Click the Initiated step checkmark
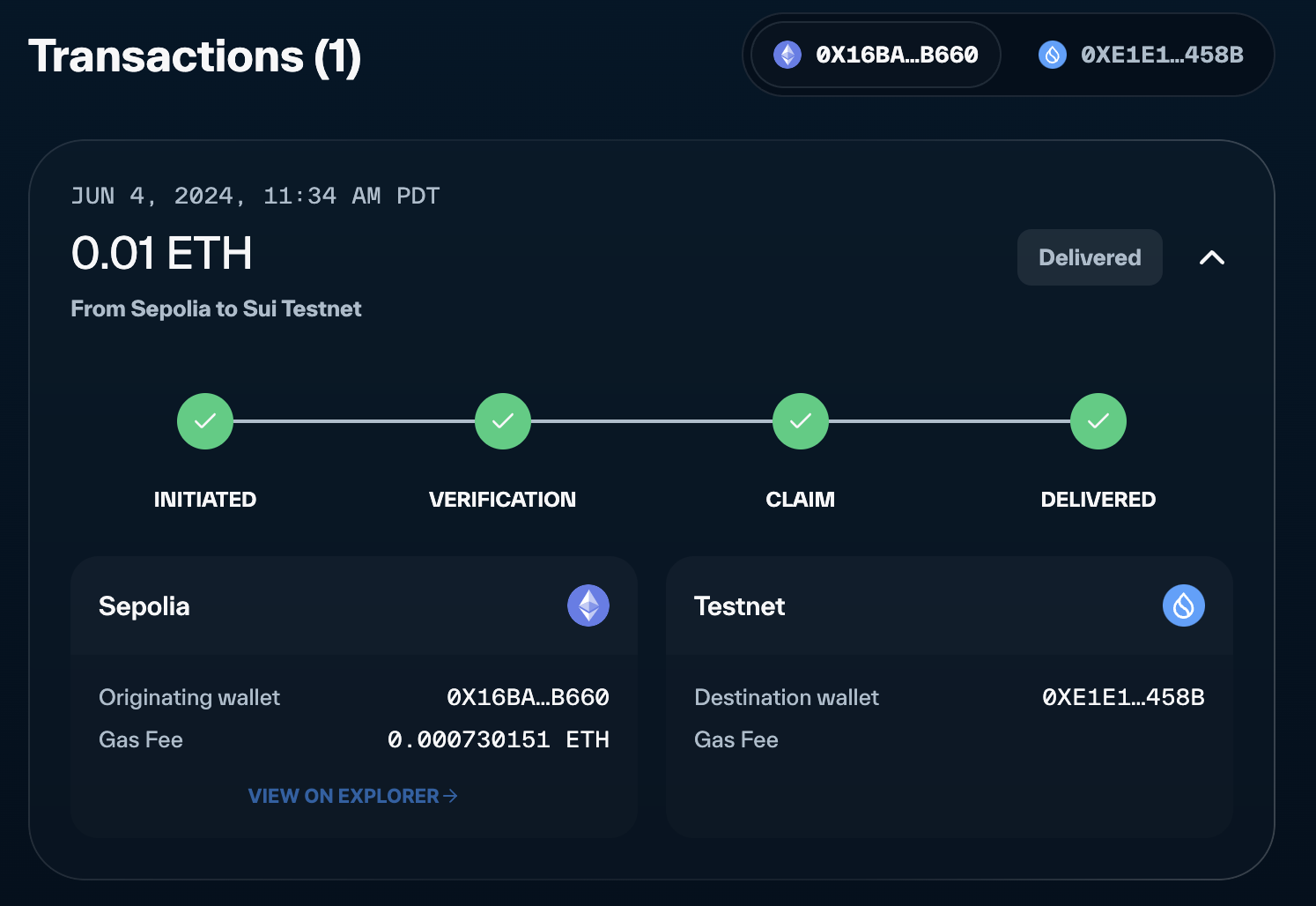This screenshot has height=906, width=1316. pyautogui.click(x=205, y=421)
